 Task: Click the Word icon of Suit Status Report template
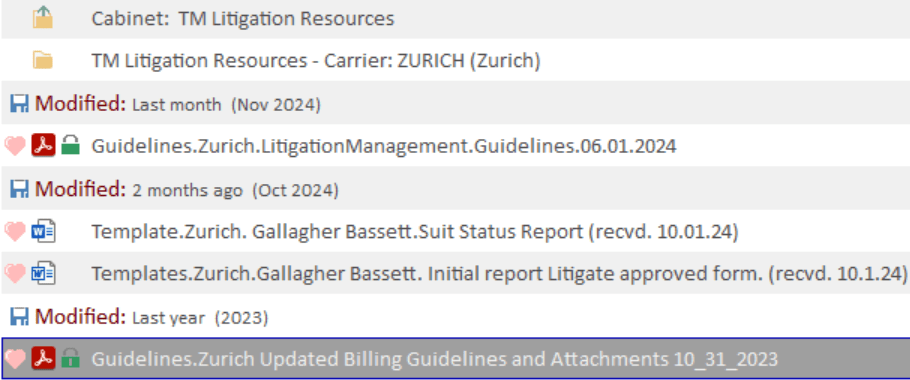(x=43, y=232)
